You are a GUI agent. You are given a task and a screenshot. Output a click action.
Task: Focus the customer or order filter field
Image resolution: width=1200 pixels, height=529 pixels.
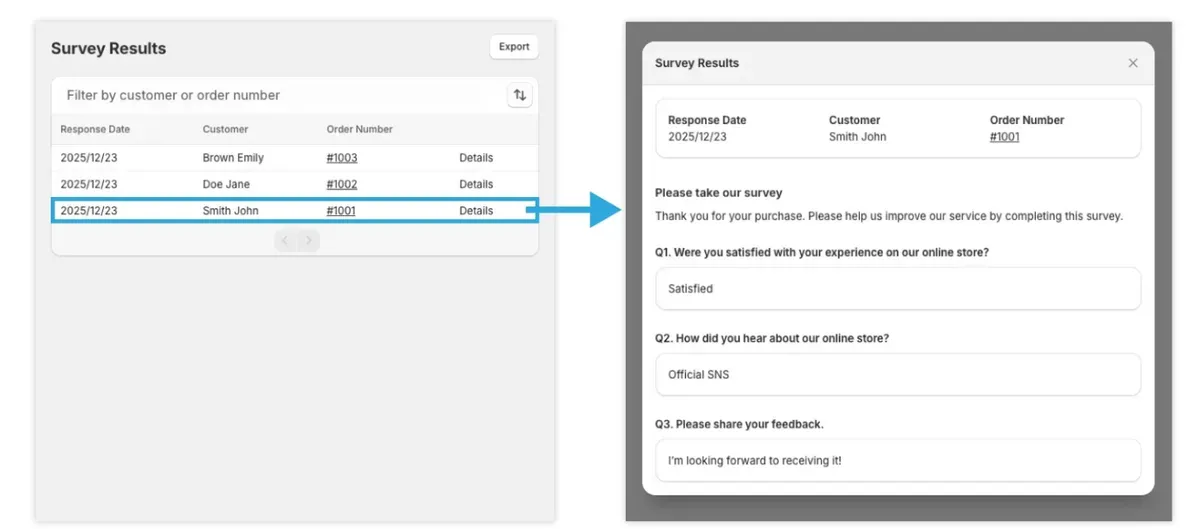click(x=280, y=95)
